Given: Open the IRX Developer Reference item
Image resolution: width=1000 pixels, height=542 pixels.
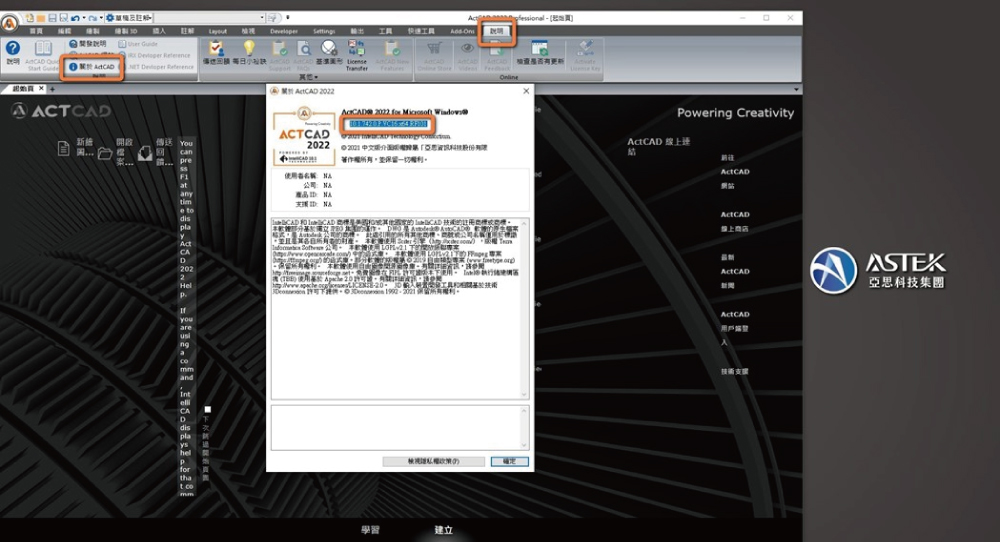Looking at the screenshot, I should [x=155, y=55].
